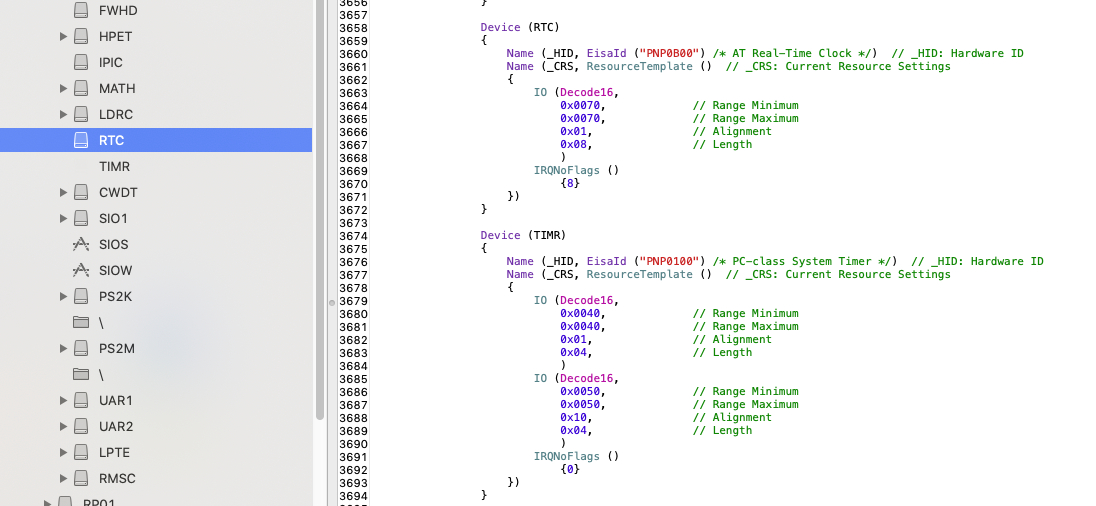This screenshot has width=1096, height=506.
Task: Click IRQNoFlags on line 3691
Action: tap(567, 456)
